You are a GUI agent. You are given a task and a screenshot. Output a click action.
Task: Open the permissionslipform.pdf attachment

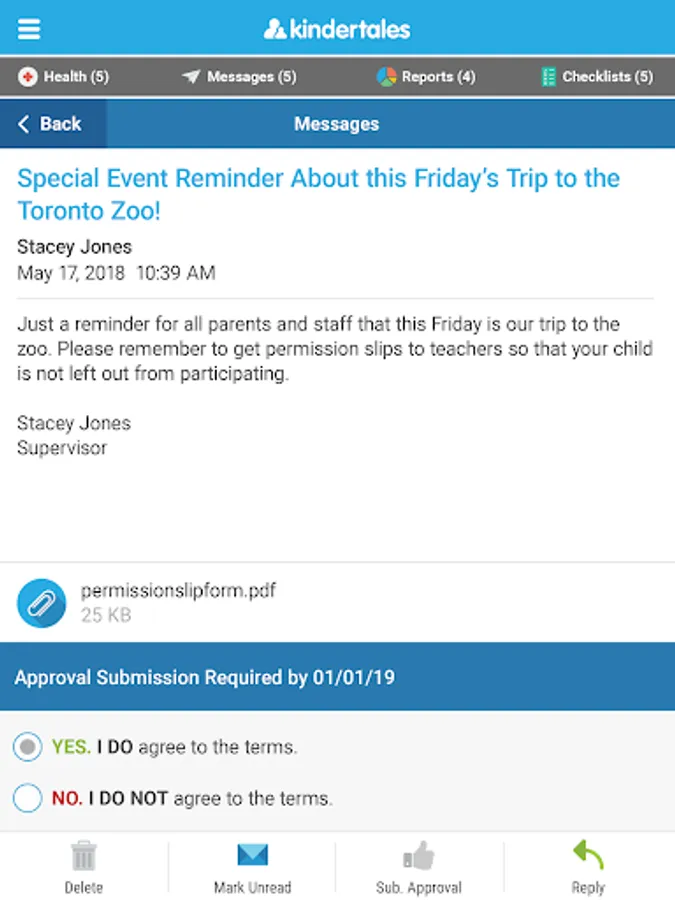click(x=178, y=591)
